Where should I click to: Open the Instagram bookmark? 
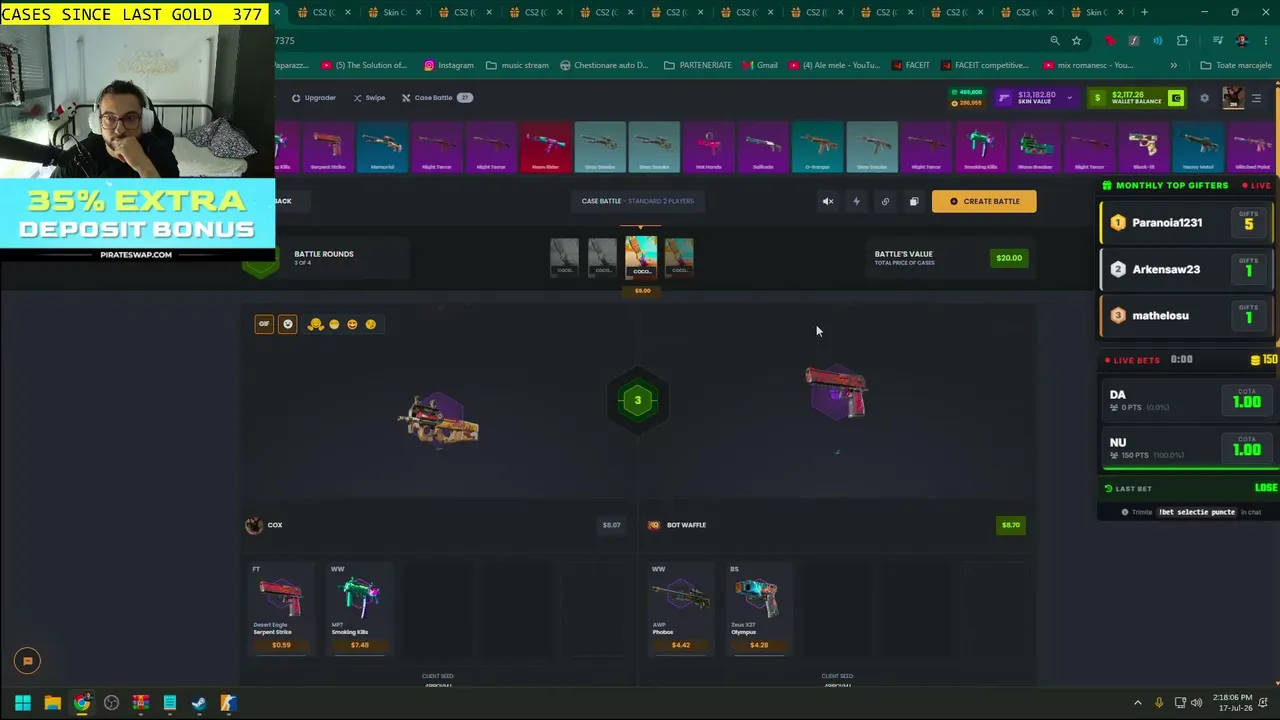[449, 65]
